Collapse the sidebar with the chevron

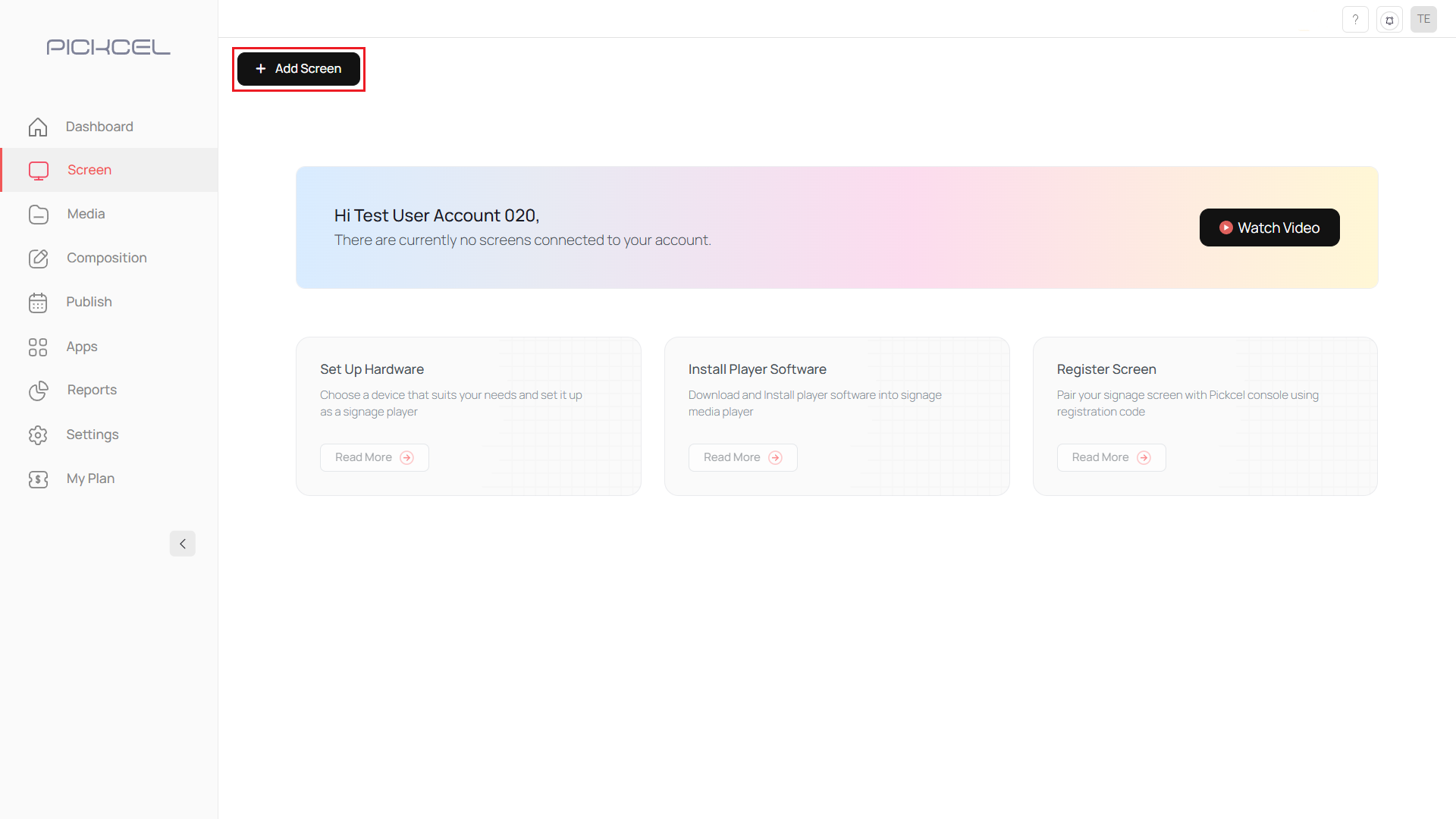182,544
